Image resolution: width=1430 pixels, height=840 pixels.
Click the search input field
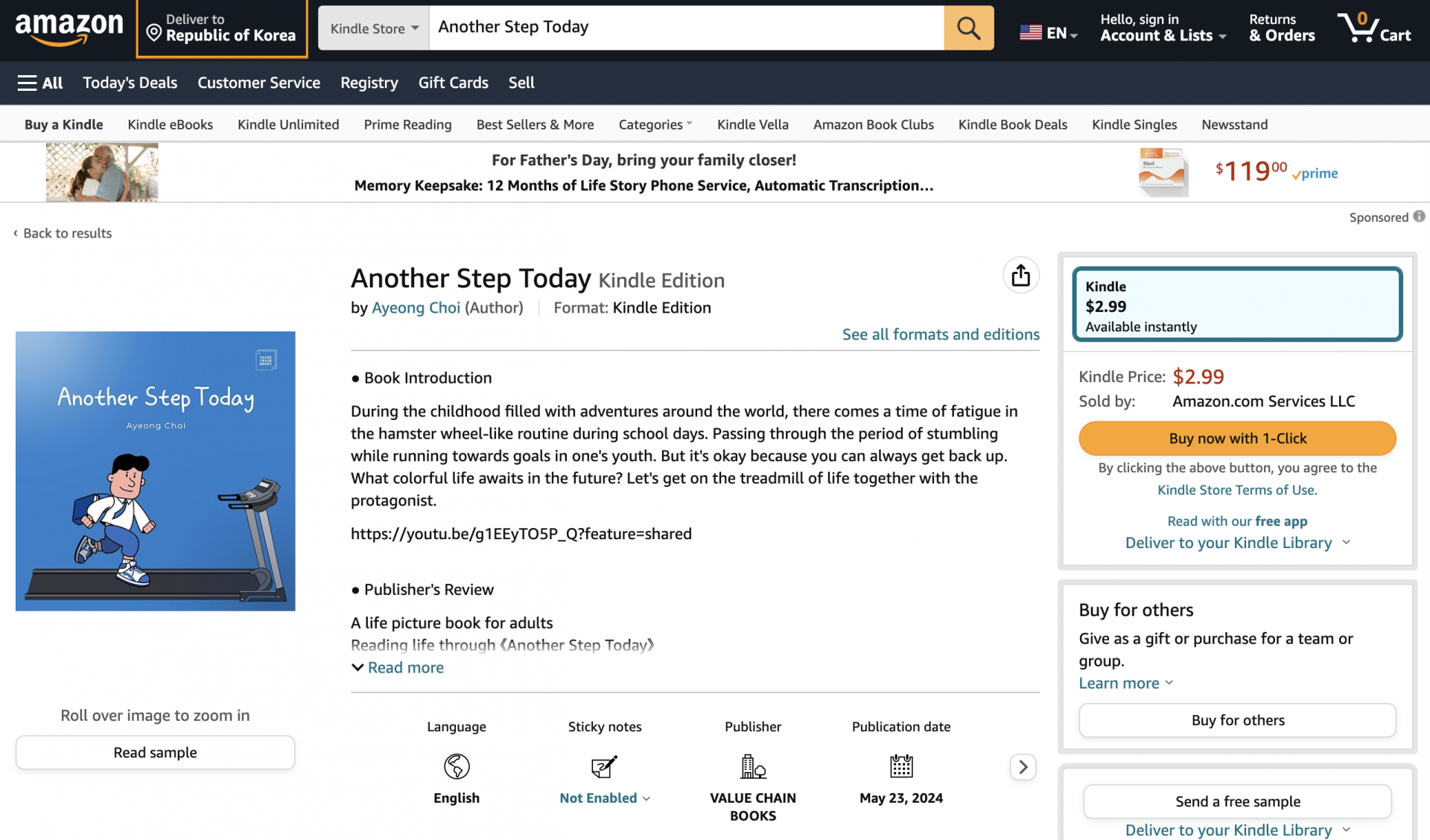coord(686,28)
